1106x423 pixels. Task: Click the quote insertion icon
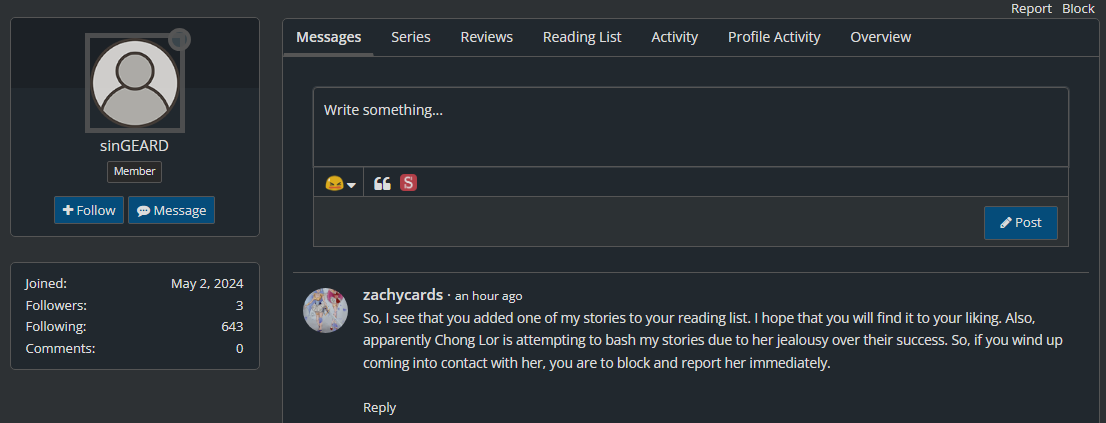coord(382,183)
